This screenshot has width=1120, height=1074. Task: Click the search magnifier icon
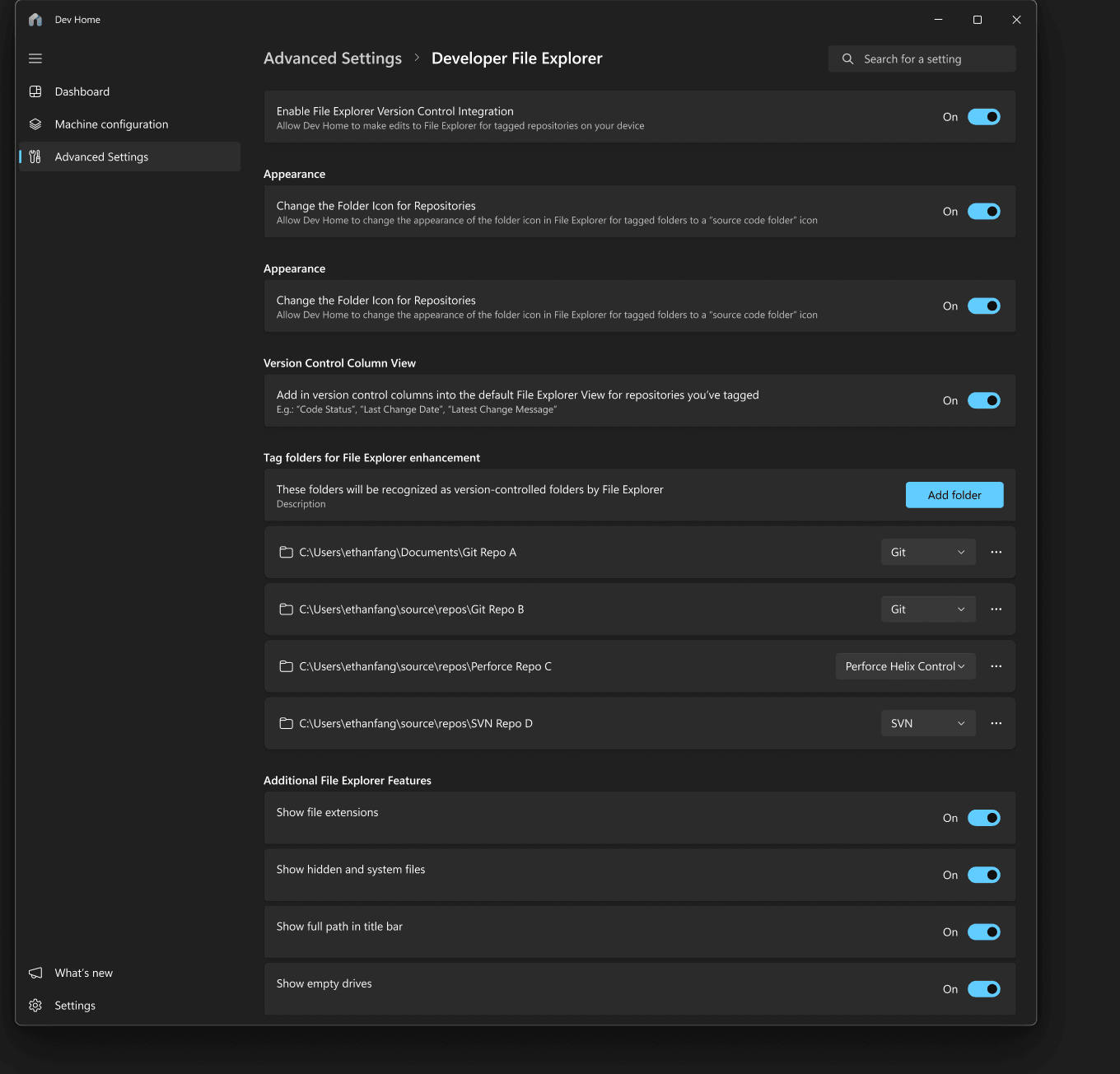point(847,59)
